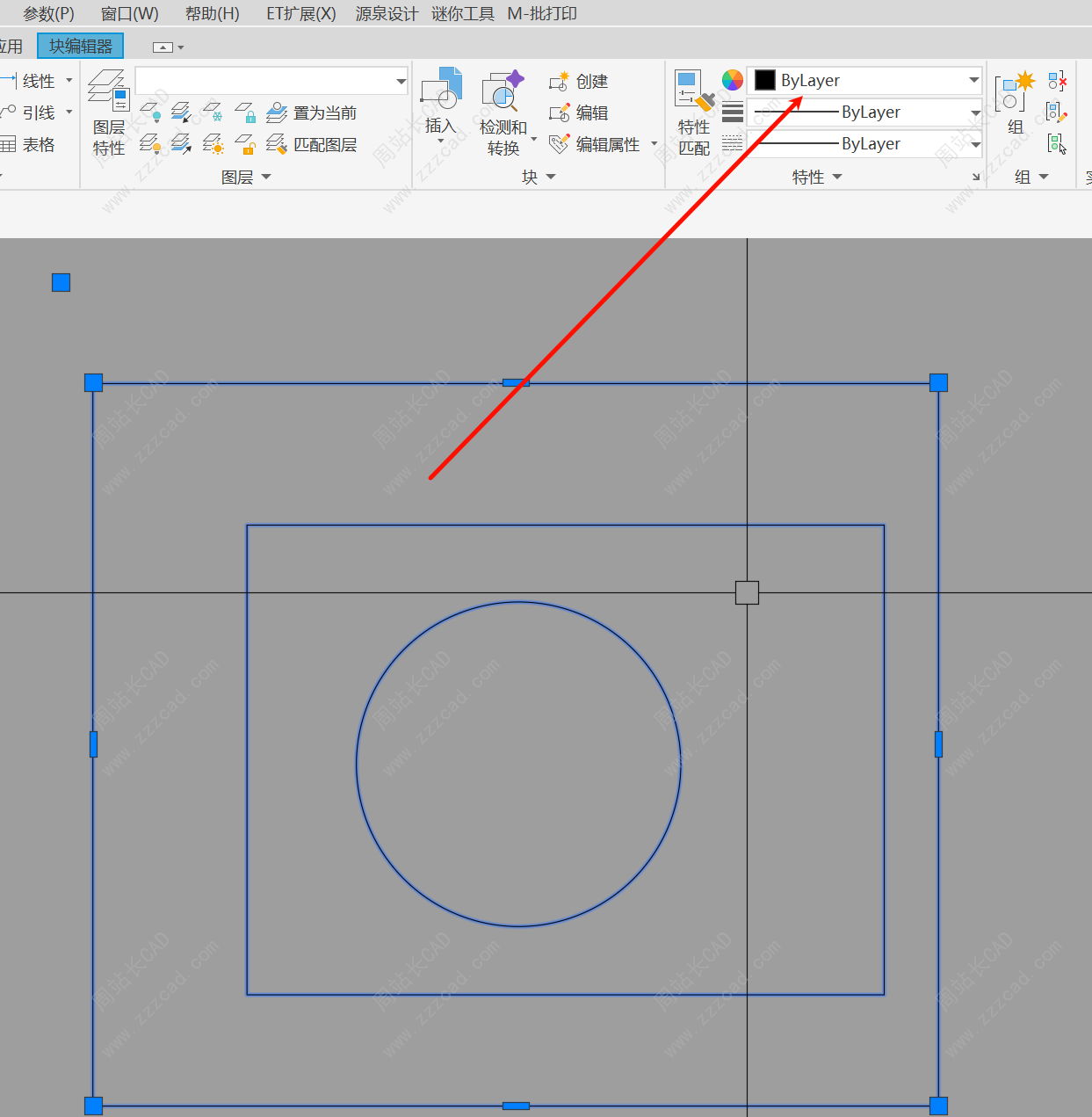This screenshot has width=1092, height=1117.
Task: Click the Edit Attributes (编辑属性) tag icon
Action: coord(559,144)
